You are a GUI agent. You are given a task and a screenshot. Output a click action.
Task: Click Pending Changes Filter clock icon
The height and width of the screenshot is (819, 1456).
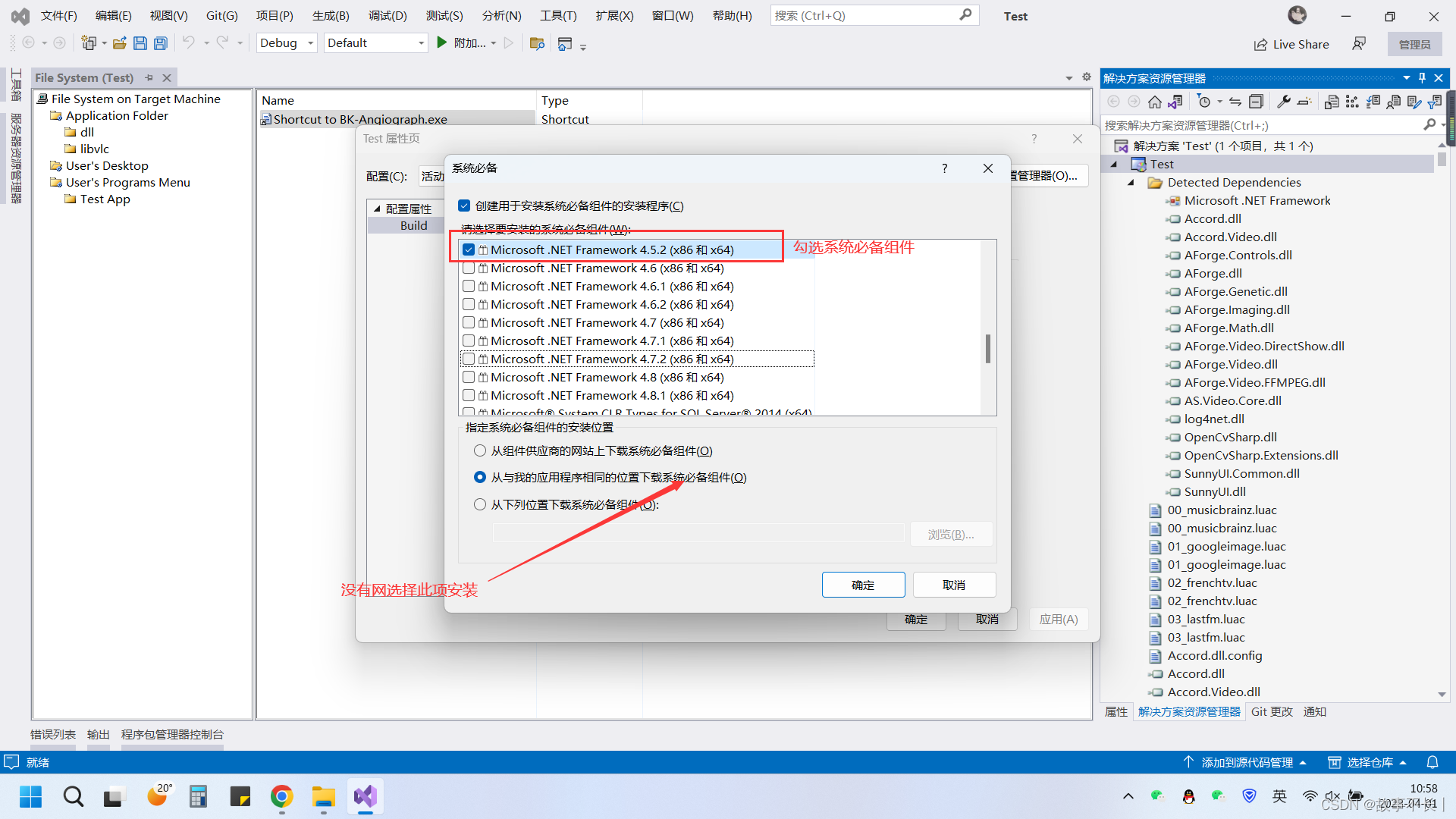[1203, 102]
